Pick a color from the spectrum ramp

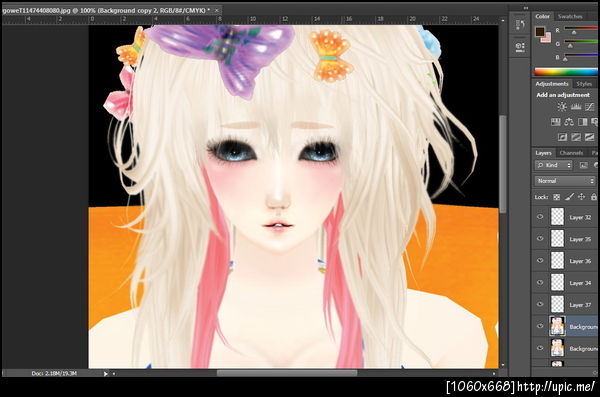[x=566, y=72]
